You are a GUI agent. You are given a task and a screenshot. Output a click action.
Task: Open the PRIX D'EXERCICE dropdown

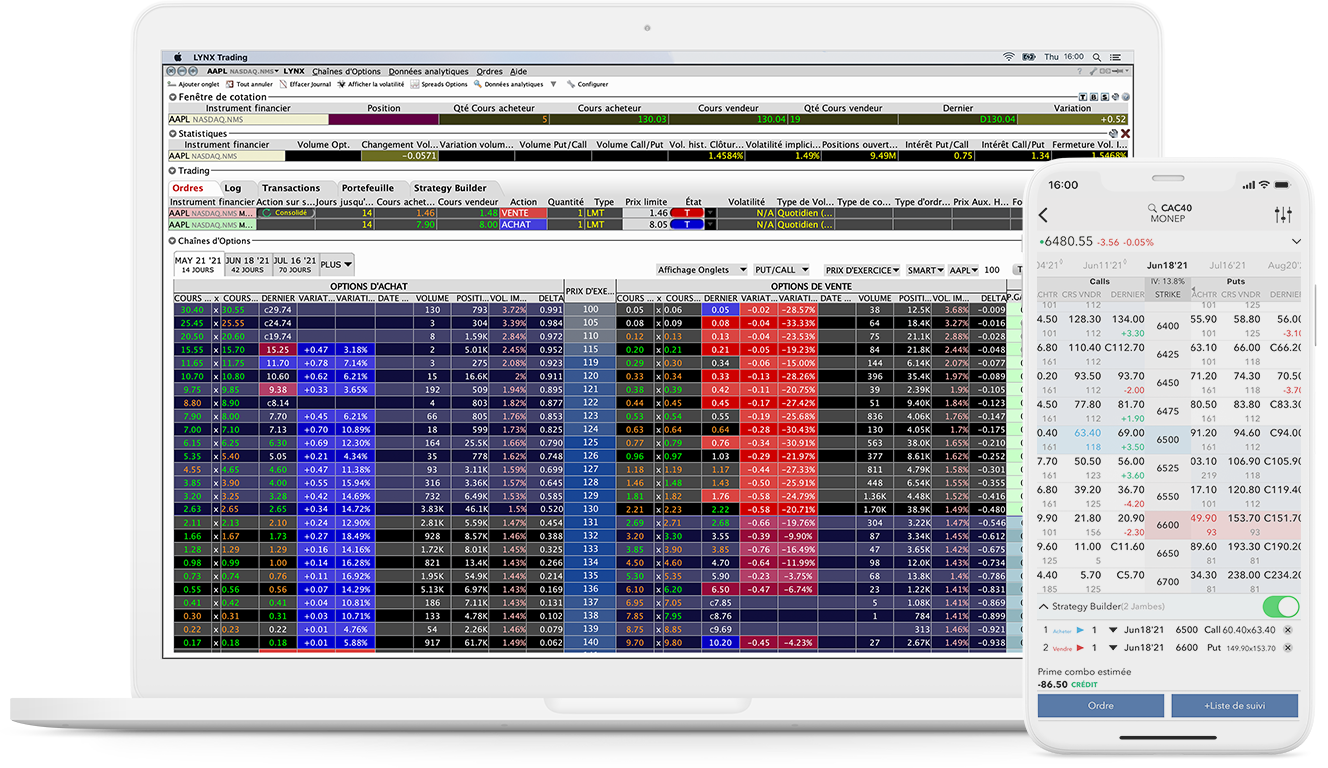[x=862, y=270]
